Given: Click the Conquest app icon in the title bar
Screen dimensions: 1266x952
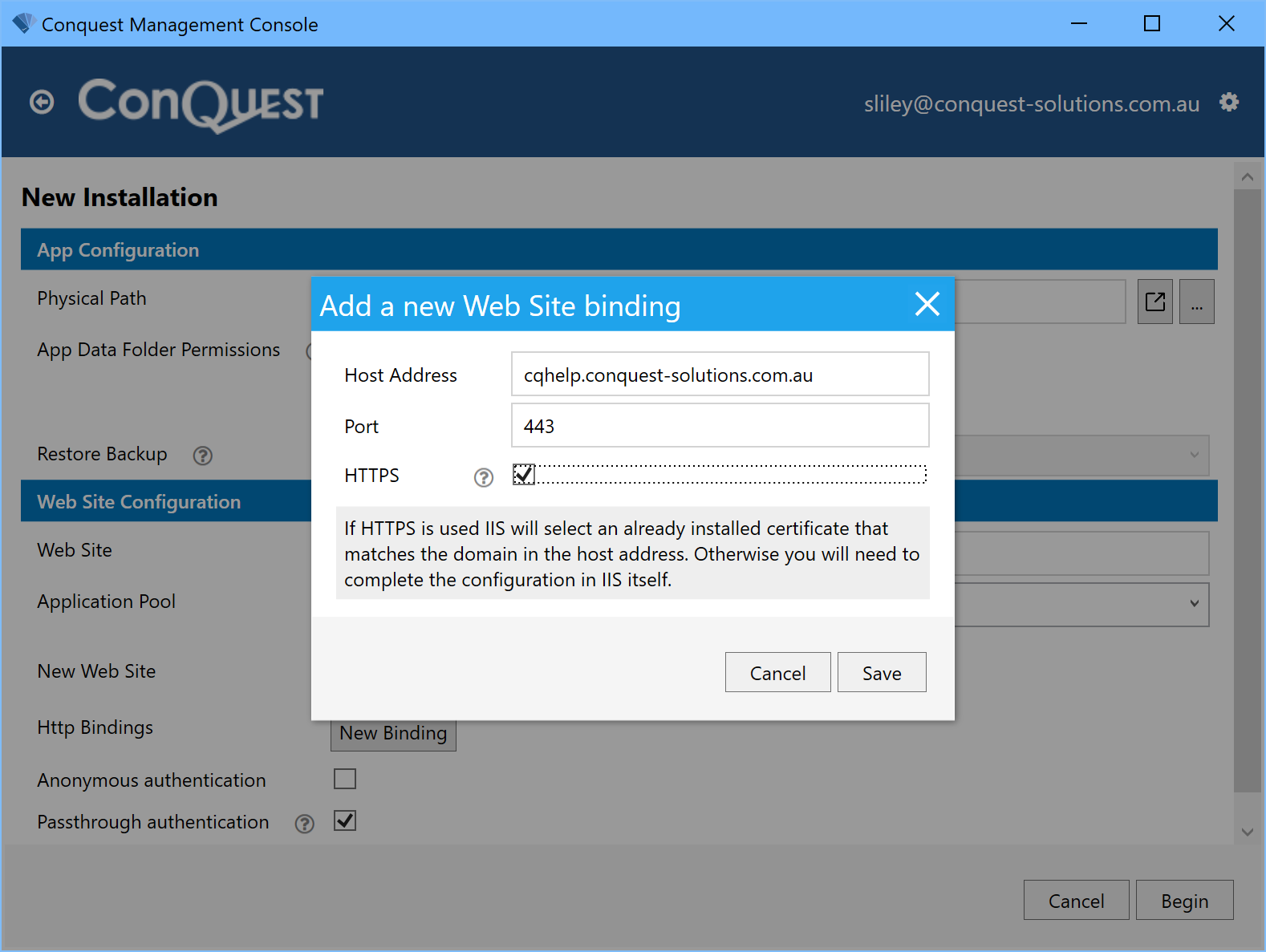Looking at the screenshot, I should click(x=22, y=23).
